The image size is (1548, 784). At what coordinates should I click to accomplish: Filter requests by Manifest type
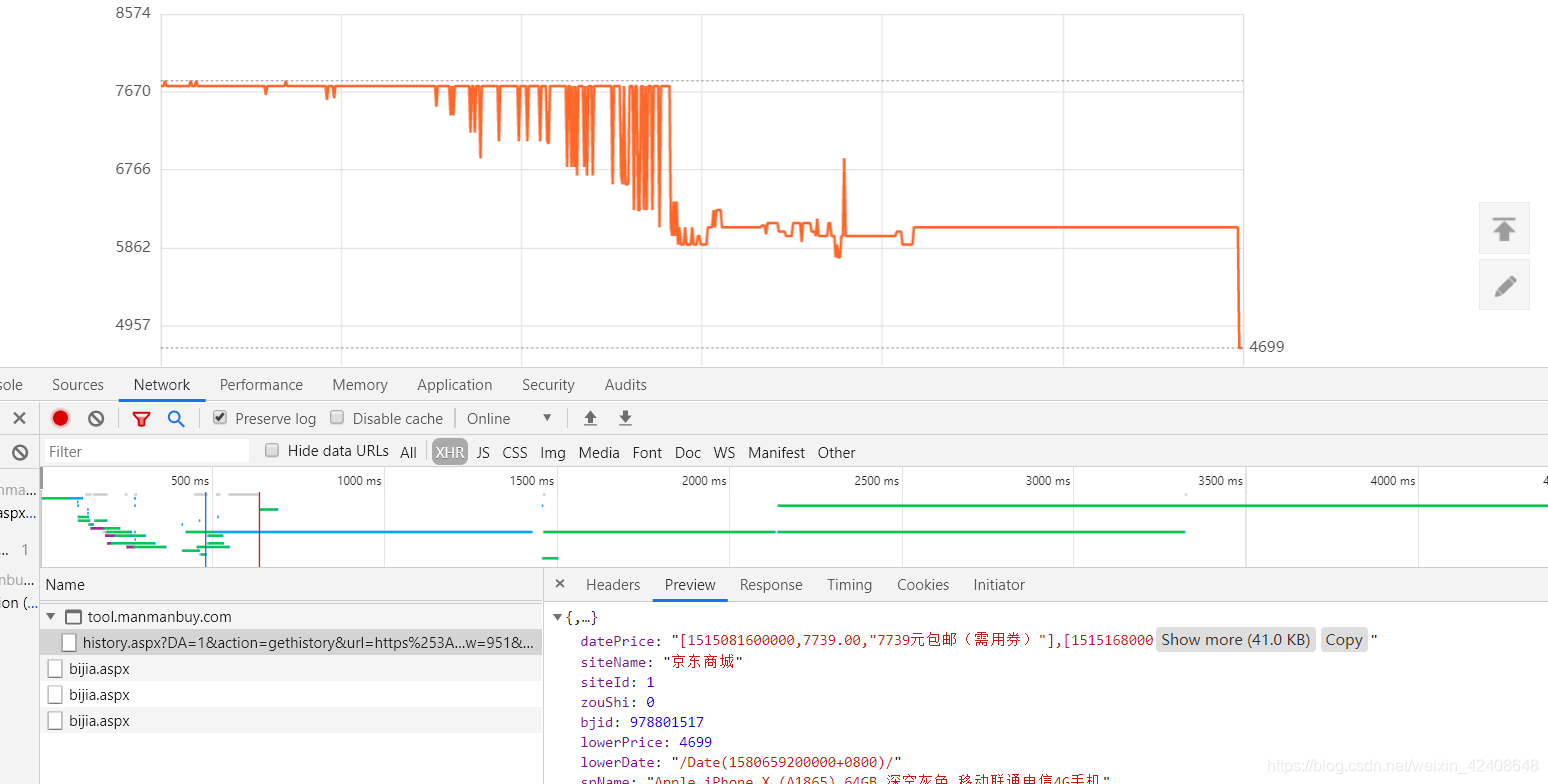(x=776, y=452)
